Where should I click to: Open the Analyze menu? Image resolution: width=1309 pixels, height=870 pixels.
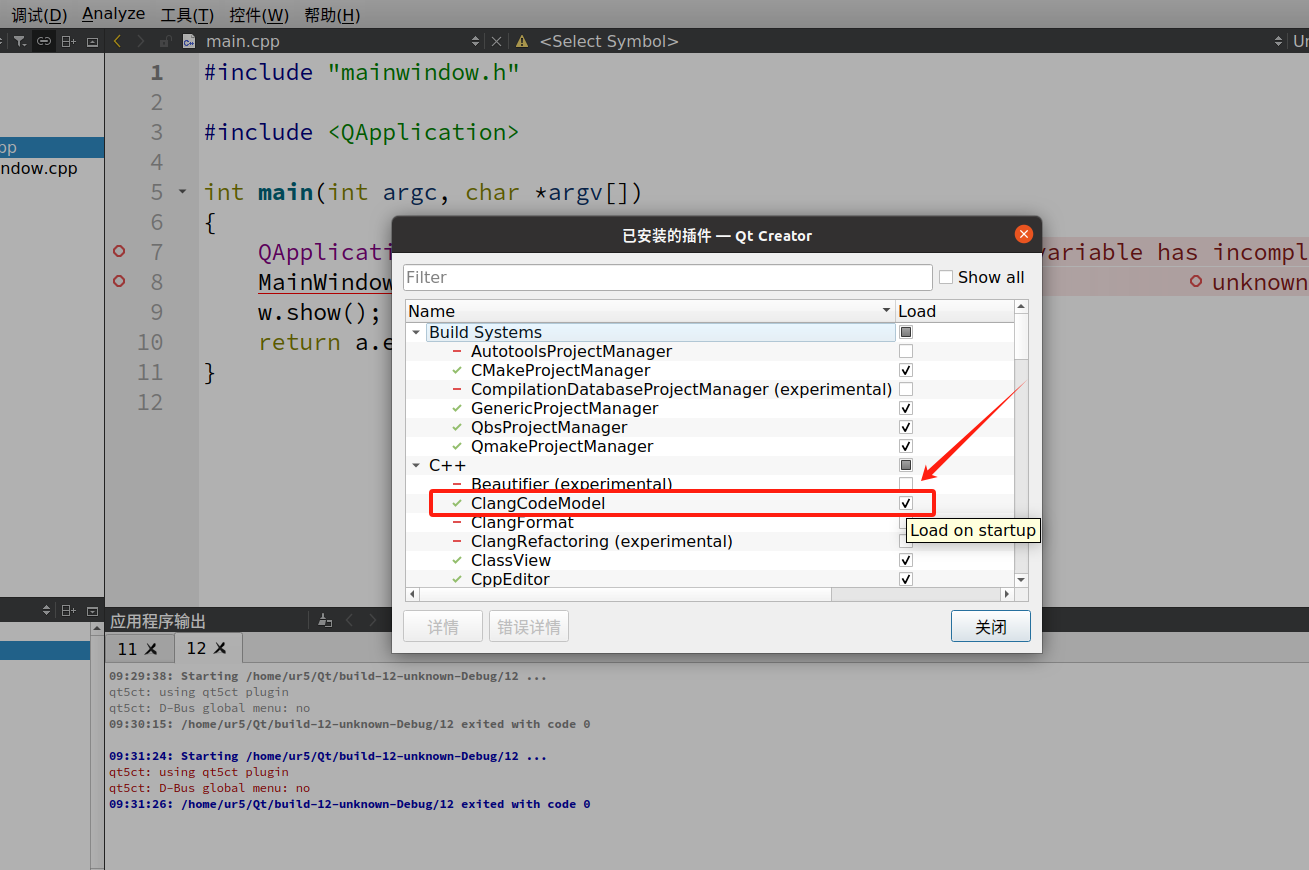click(113, 14)
